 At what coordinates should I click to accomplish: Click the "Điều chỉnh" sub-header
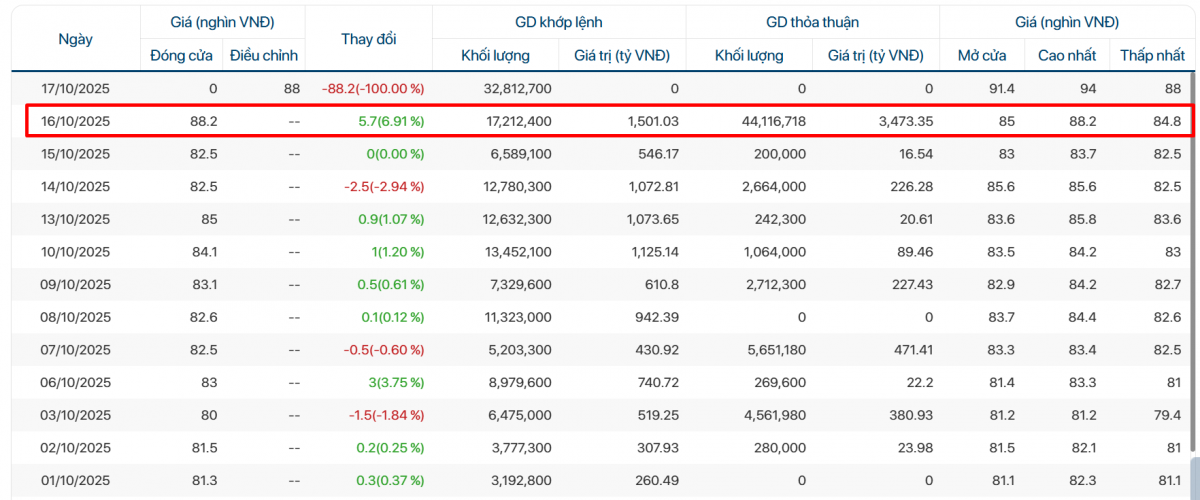click(264, 56)
